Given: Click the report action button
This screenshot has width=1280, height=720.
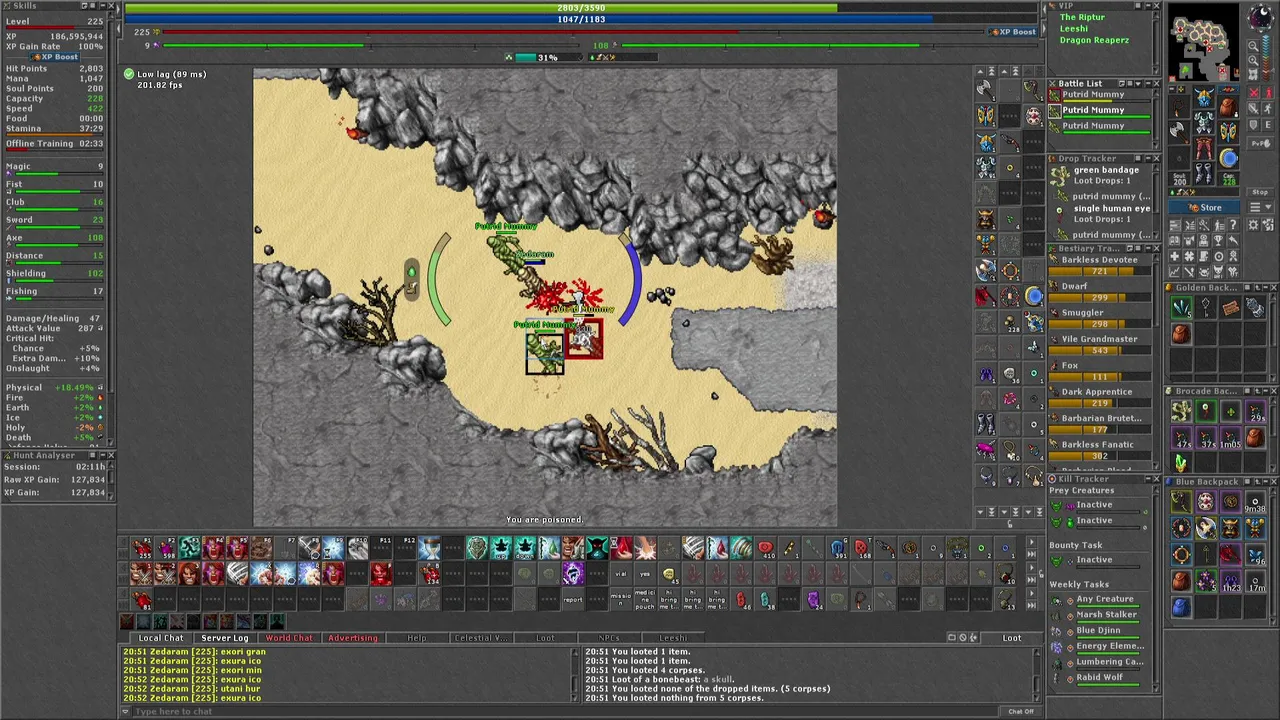Looking at the screenshot, I should click(x=573, y=599).
